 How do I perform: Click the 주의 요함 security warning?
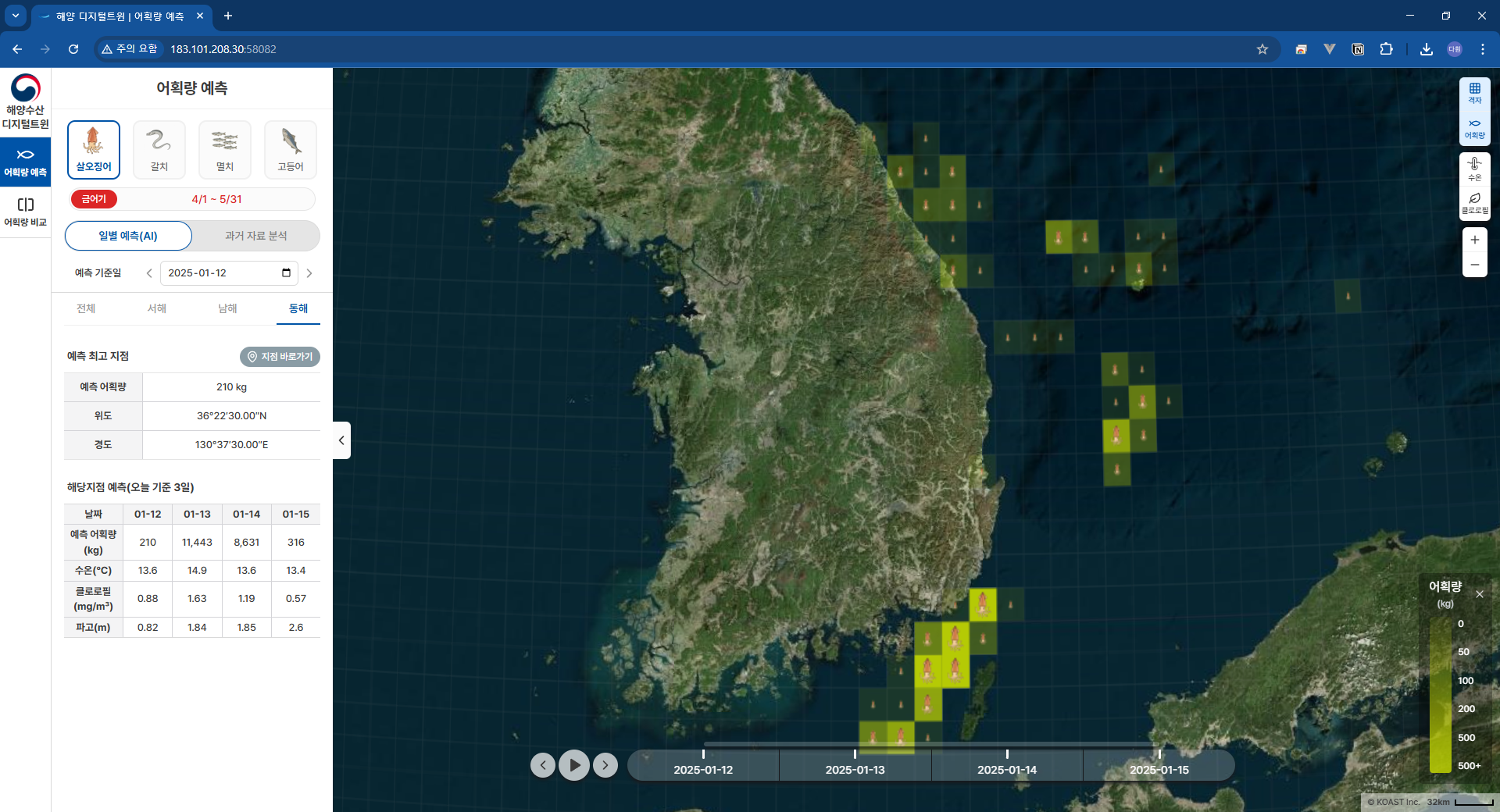(130, 49)
